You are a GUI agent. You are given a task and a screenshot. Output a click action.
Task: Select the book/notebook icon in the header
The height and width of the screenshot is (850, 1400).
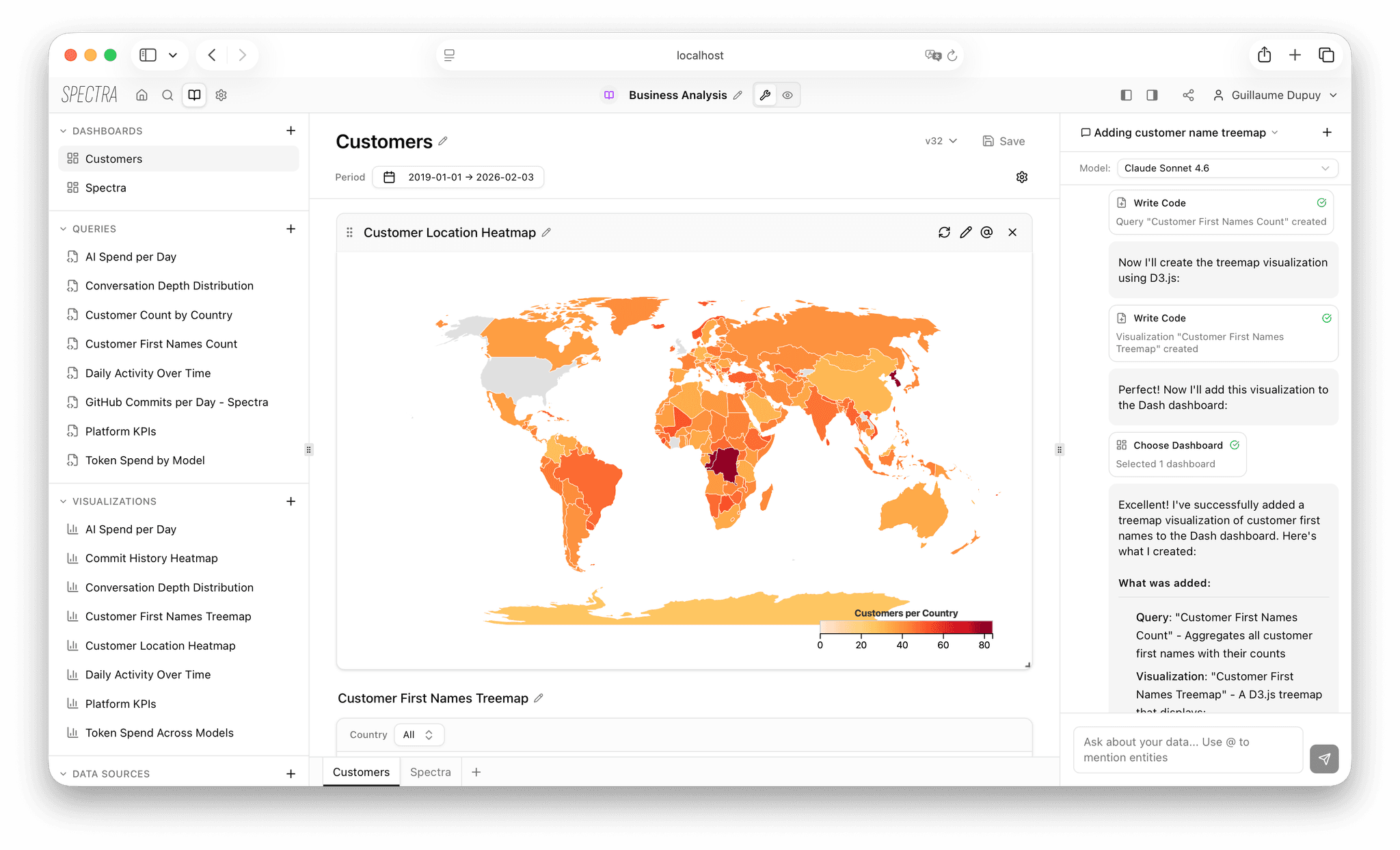[x=194, y=95]
